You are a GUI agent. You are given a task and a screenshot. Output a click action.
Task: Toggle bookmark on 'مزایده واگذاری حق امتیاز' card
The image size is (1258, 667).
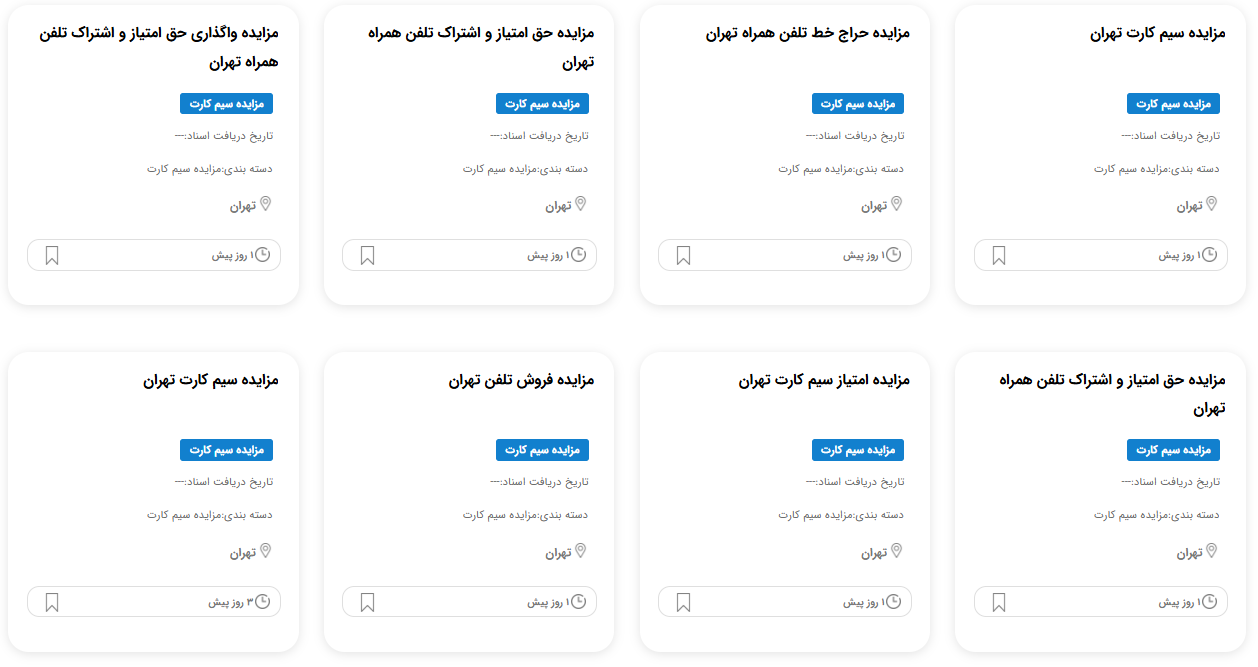(x=52, y=256)
